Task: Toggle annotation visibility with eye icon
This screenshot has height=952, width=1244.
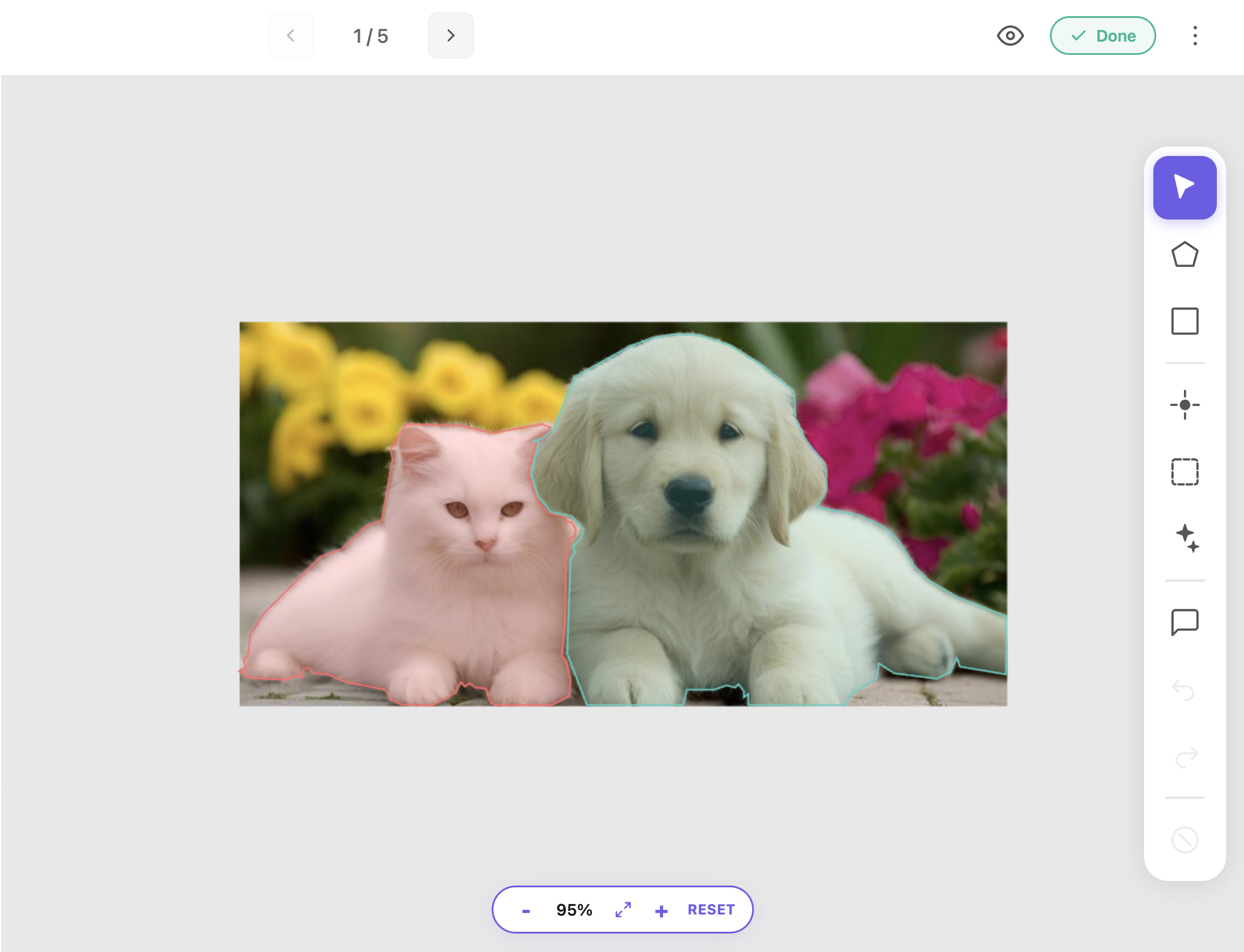Action: coord(1010,36)
